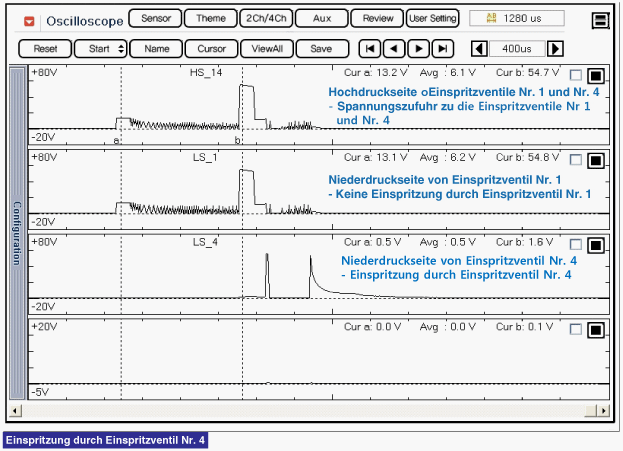Open the red Oscilloscope dropdown menu icon
This screenshot has width=623, height=451.
(x=28, y=20)
